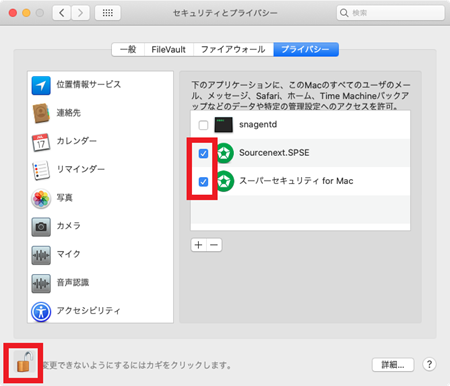Select the 写真 photos icon
The image size is (450, 386).
click(x=41, y=199)
